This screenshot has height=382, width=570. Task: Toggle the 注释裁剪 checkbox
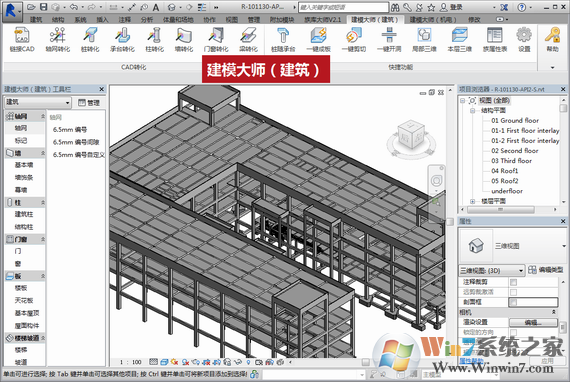click(513, 282)
